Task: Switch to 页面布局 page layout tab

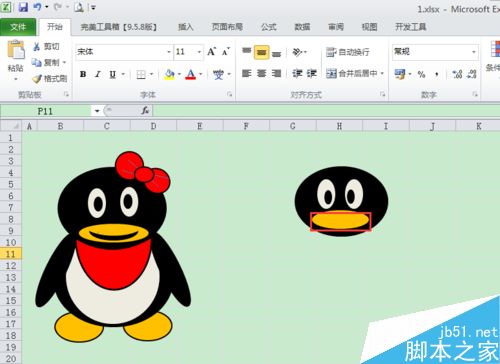Action: click(x=227, y=27)
